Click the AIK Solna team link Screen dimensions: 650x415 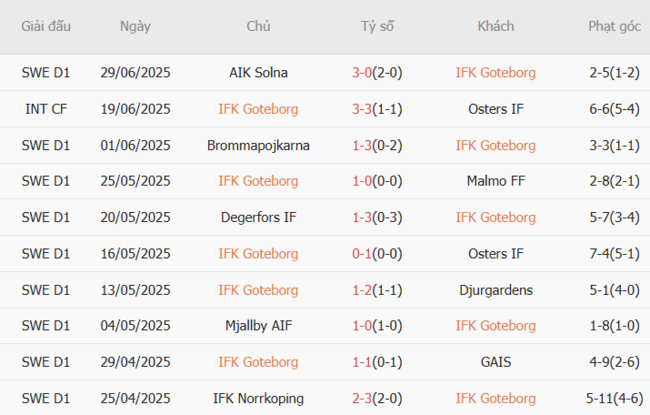coord(258,72)
